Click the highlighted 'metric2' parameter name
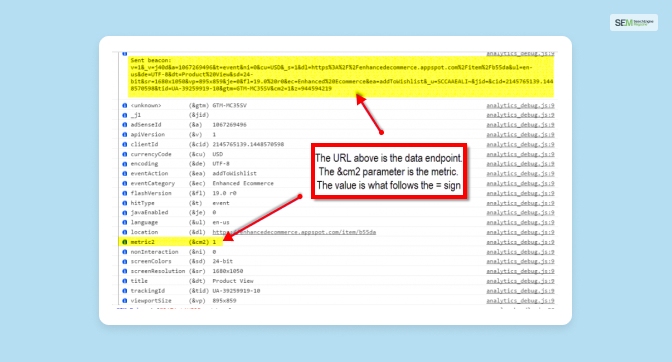Screen dimensions: 672x362 143,242
